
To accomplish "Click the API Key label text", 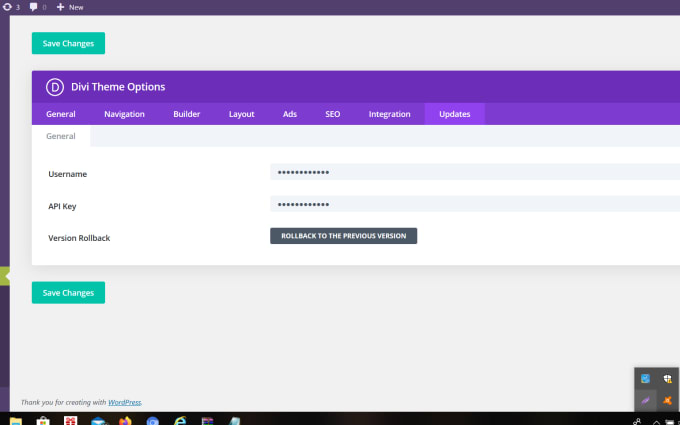I will point(62,206).
